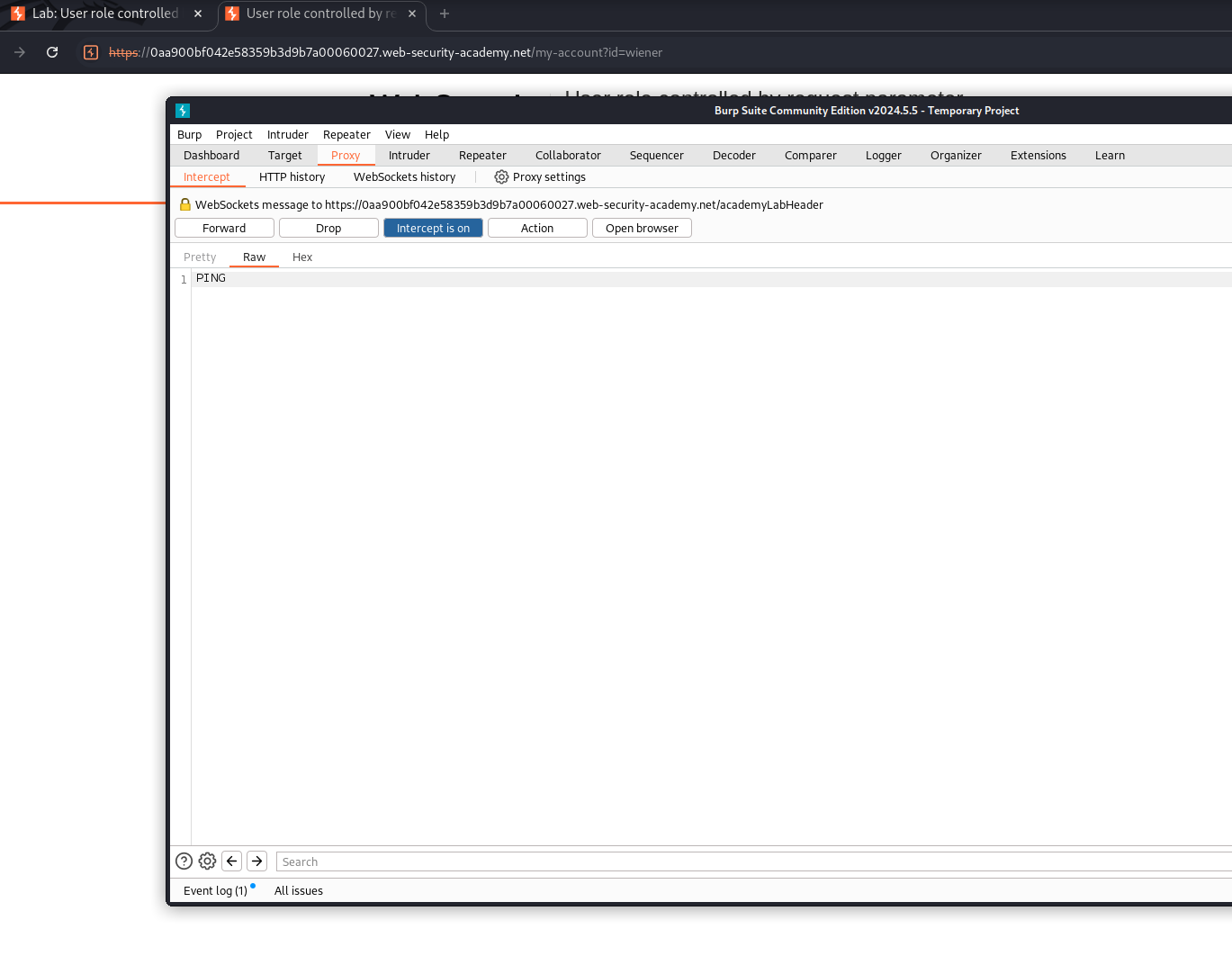Open the Collaborator tab

[568, 156]
